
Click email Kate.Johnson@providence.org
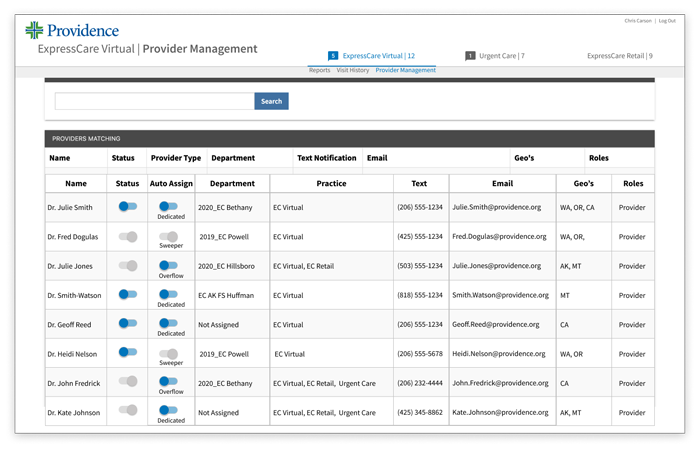click(500, 412)
